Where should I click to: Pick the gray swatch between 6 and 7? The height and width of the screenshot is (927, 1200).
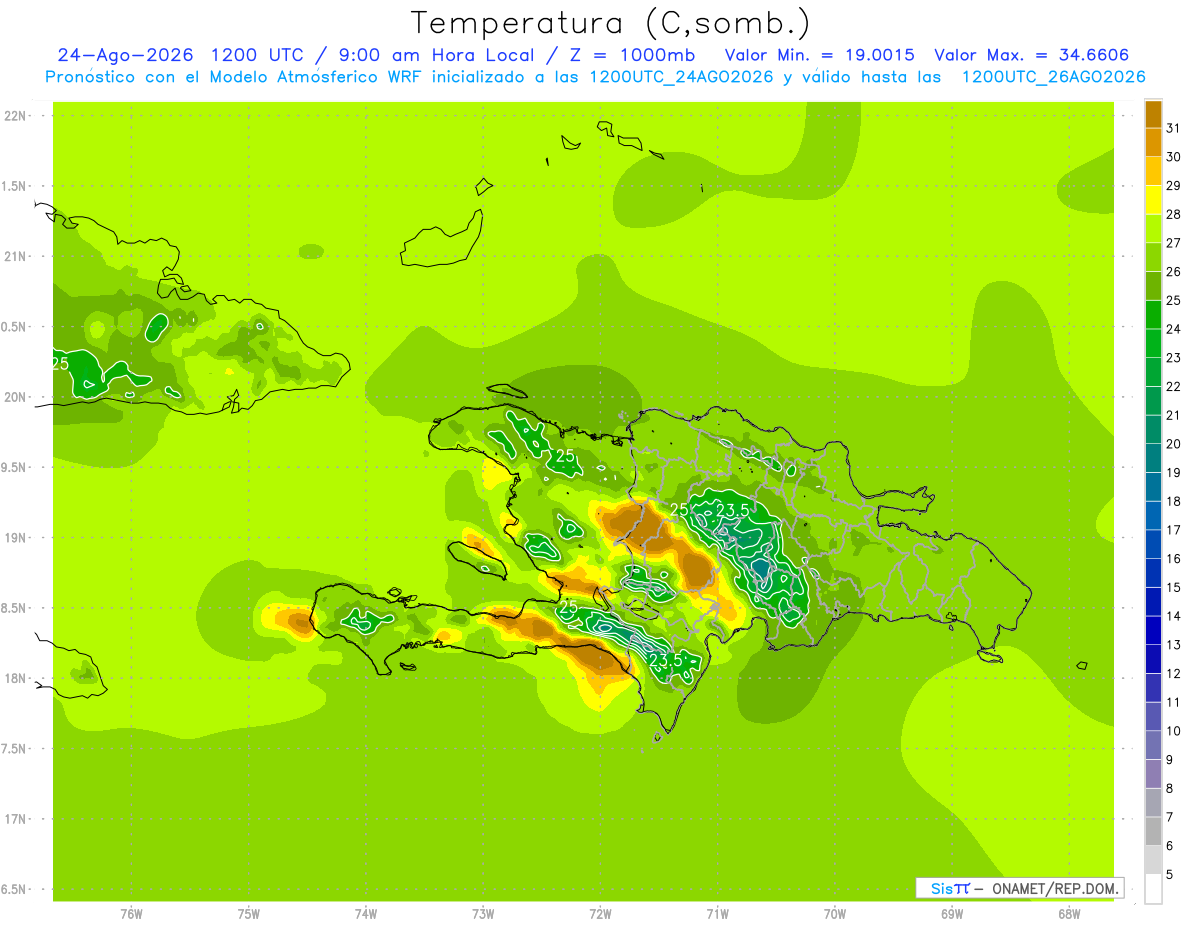tap(1153, 832)
